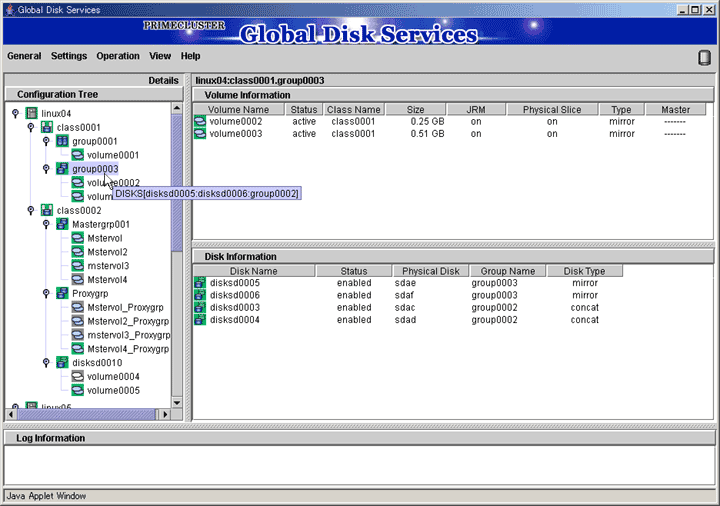Collapse the group0003 tree node

(46, 168)
